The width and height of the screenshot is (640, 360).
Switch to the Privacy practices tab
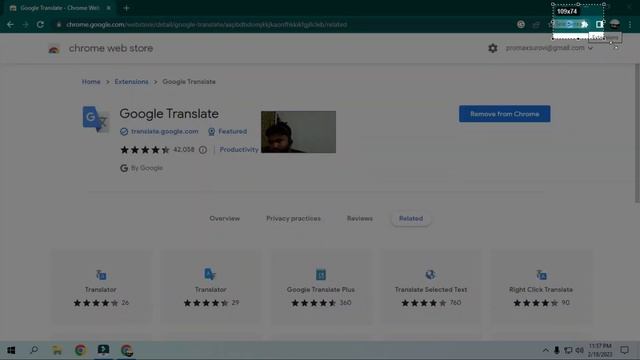click(293, 218)
